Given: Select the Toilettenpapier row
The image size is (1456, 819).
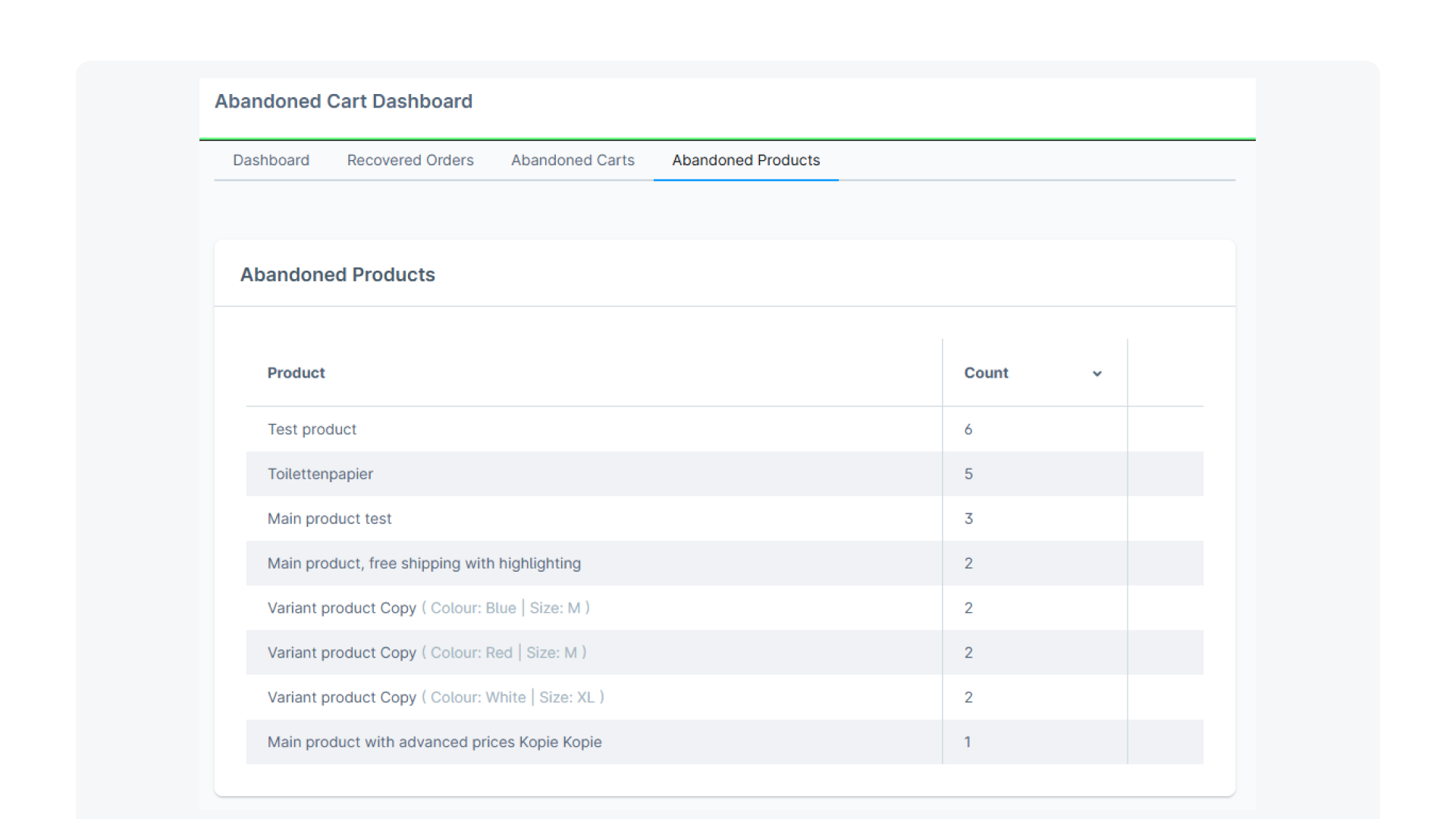Looking at the screenshot, I should click(320, 474).
